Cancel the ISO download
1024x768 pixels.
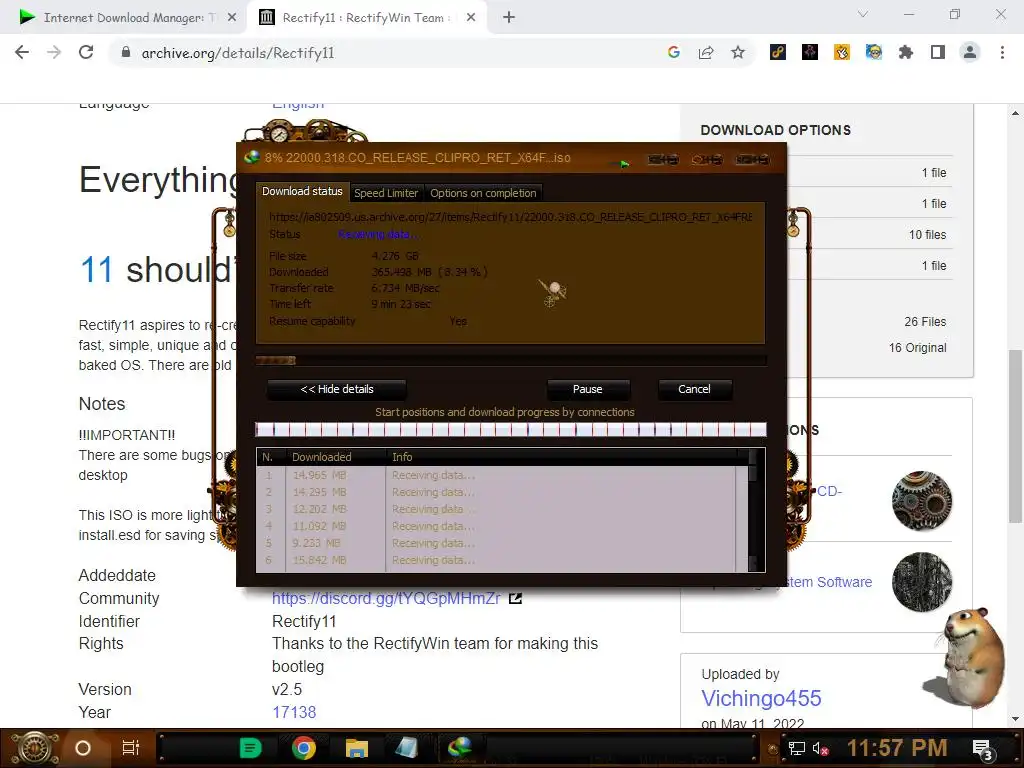tap(694, 389)
